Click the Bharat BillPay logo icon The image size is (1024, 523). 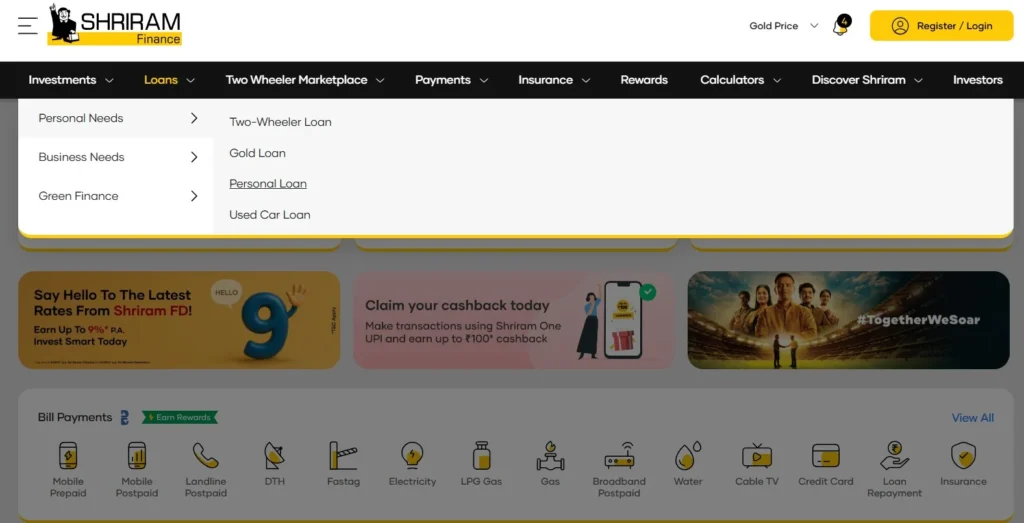point(125,417)
